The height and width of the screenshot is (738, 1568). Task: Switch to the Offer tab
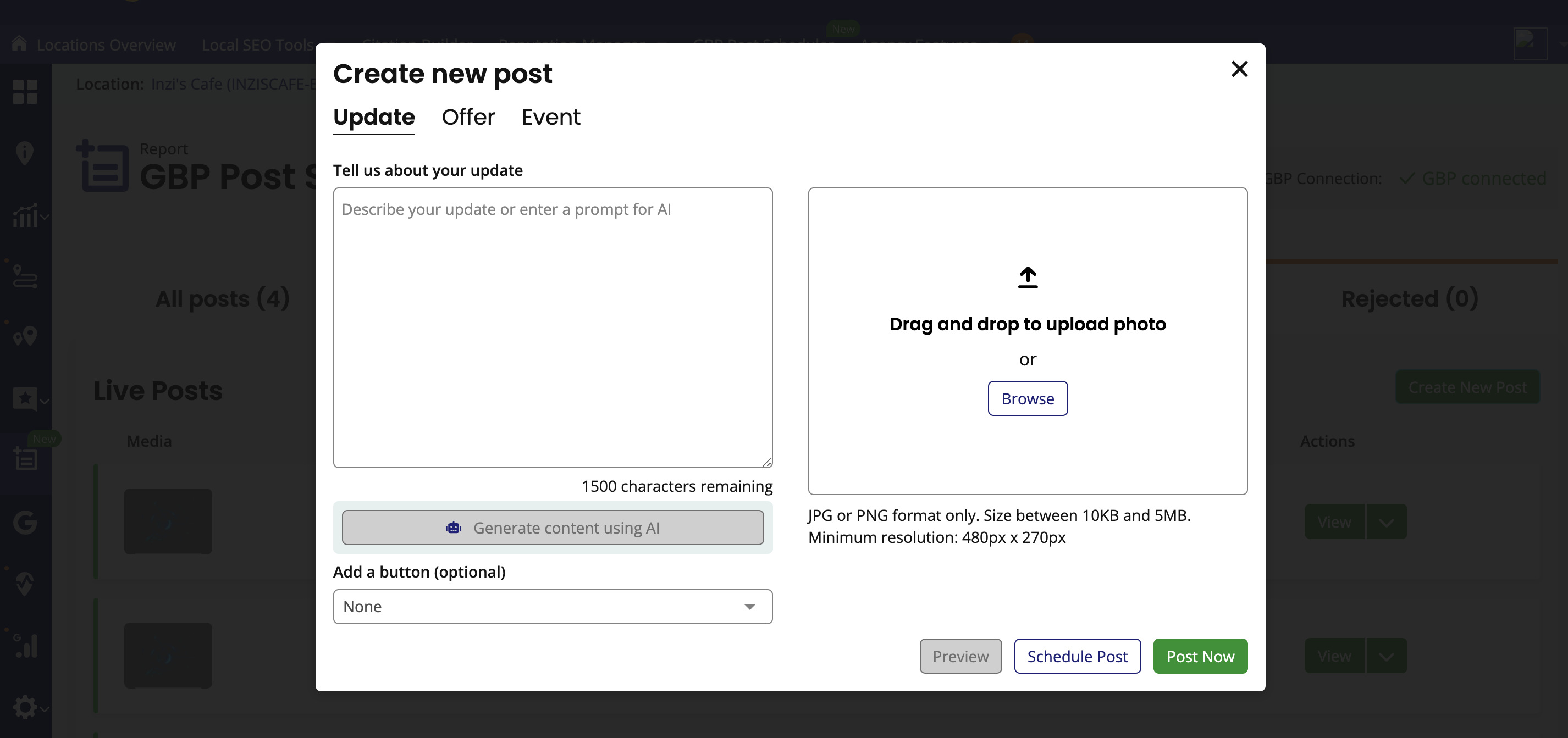pos(468,117)
